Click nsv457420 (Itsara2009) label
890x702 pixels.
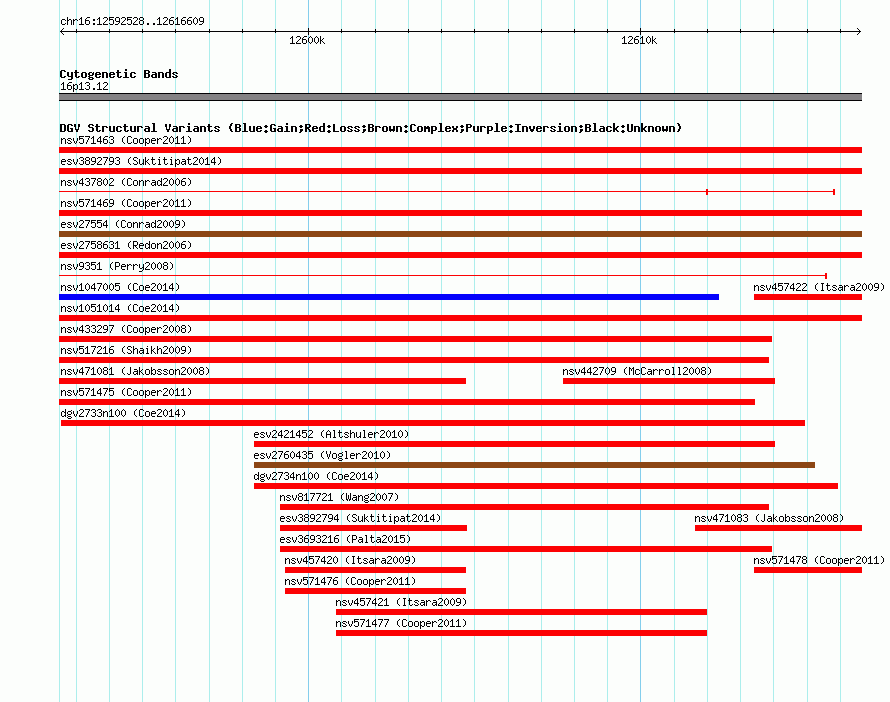coord(350,560)
